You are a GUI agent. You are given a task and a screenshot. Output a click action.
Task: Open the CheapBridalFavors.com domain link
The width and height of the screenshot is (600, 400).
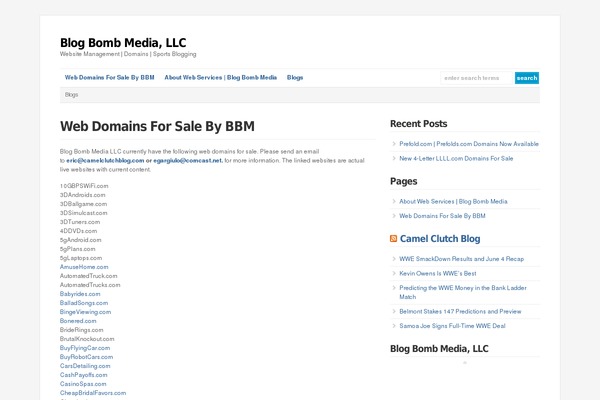click(x=93, y=393)
